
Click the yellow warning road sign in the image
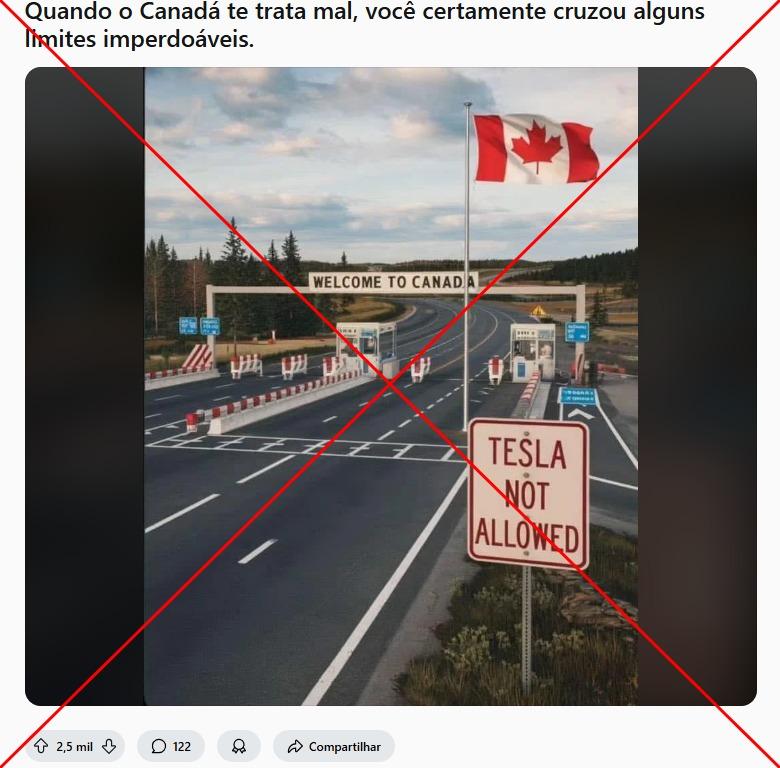click(x=538, y=311)
